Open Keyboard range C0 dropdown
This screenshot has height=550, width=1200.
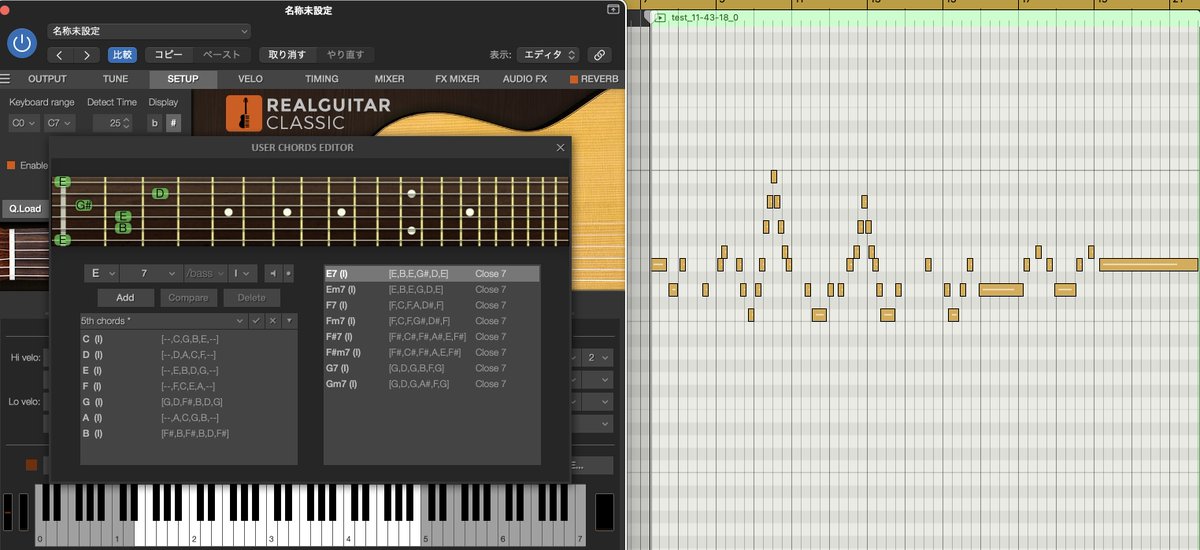point(23,123)
